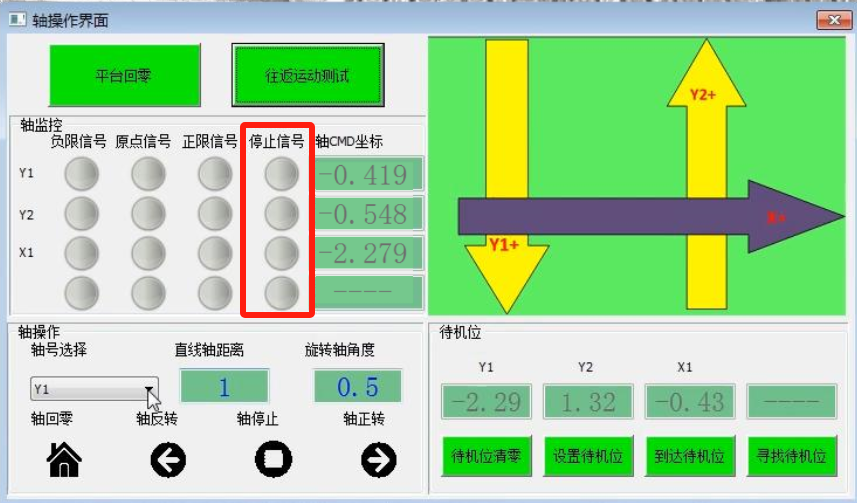Click the window title bar app icon
The image size is (857, 503).
pyautogui.click(x=17, y=19)
